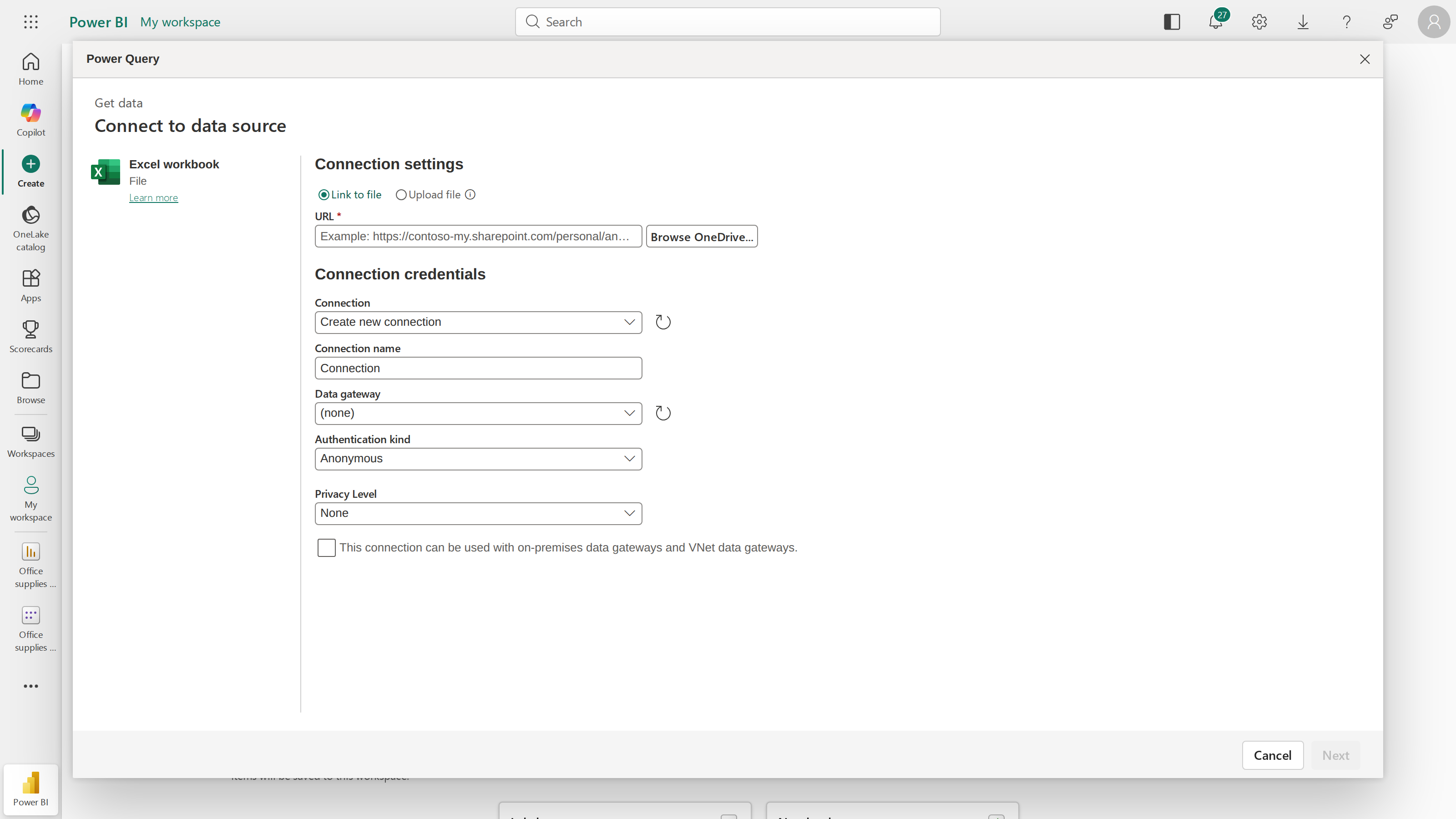Click the Cancel button
The image size is (1456, 819).
click(x=1272, y=755)
